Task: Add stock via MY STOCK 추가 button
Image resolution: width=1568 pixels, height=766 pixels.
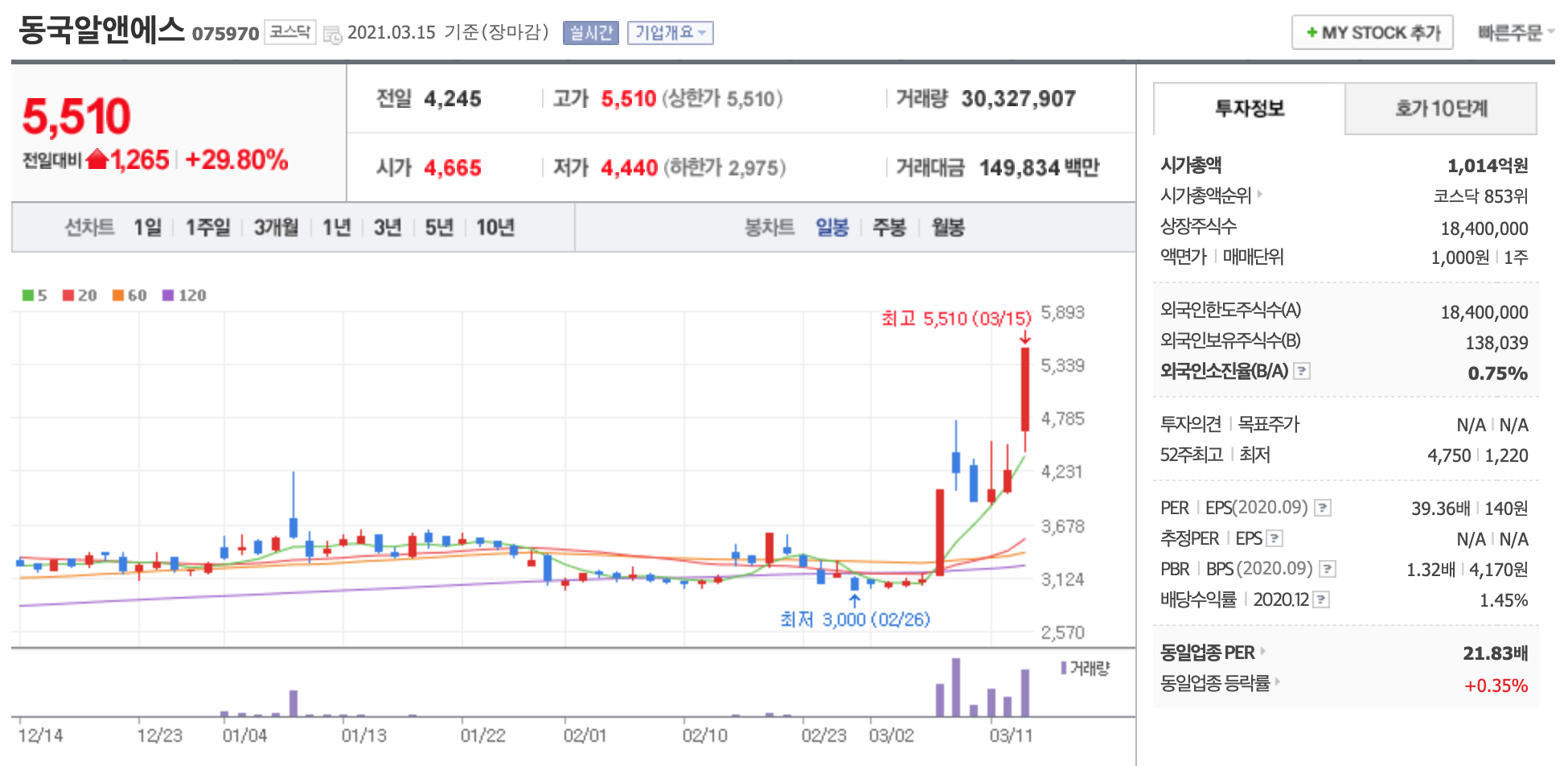Action: point(1373,33)
